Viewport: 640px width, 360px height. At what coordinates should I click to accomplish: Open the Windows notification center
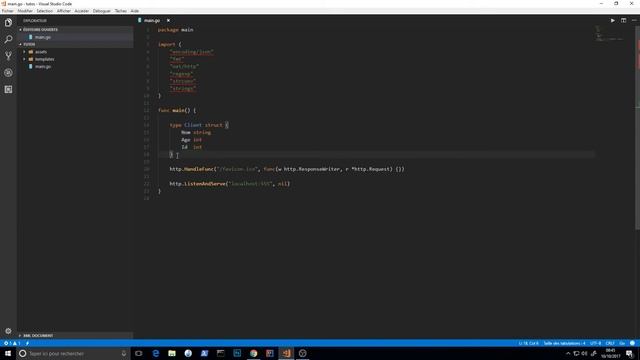tap(629, 353)
